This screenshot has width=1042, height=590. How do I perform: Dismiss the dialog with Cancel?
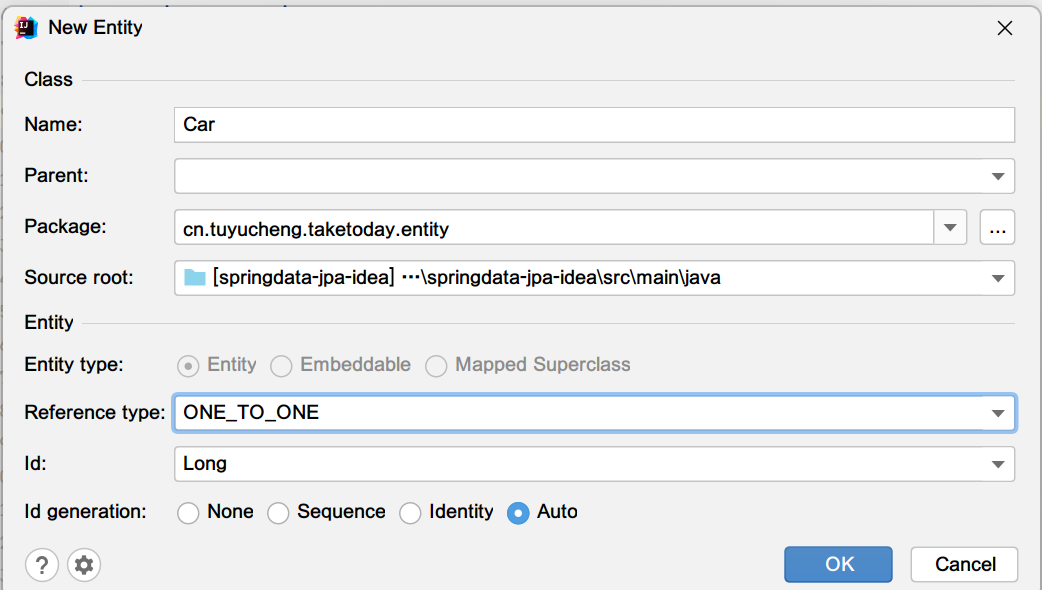click(x=963, y=564)
